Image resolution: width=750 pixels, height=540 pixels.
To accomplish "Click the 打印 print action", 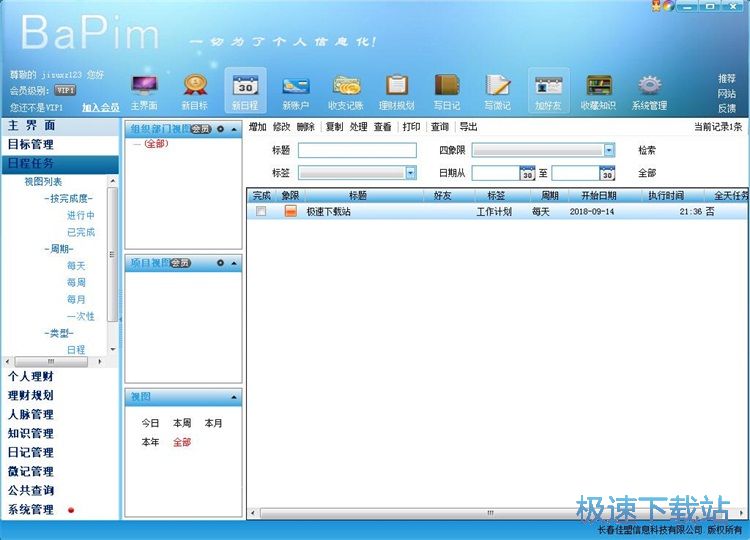I will coord(411,127).
